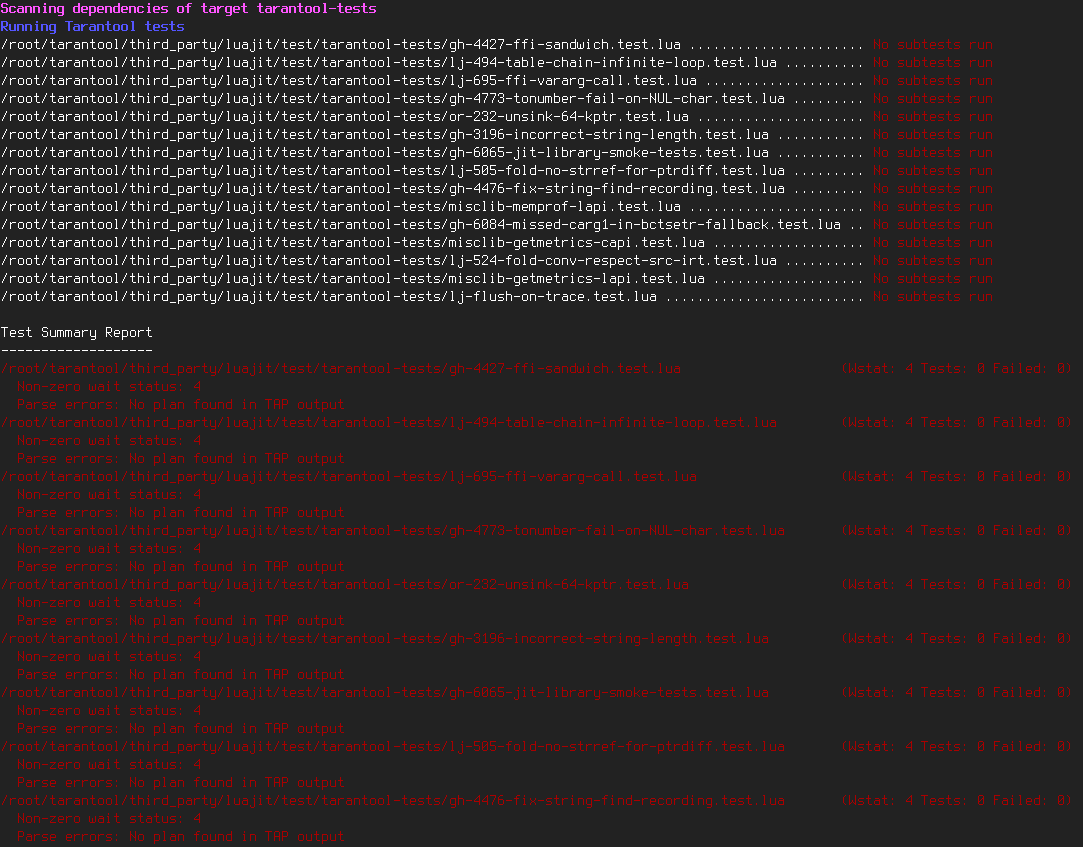The image size is (1083, 847).
Task: Click white gh-4773-tonumber-fail-on-NUL-char.test.lua run line
Action: 432,98
